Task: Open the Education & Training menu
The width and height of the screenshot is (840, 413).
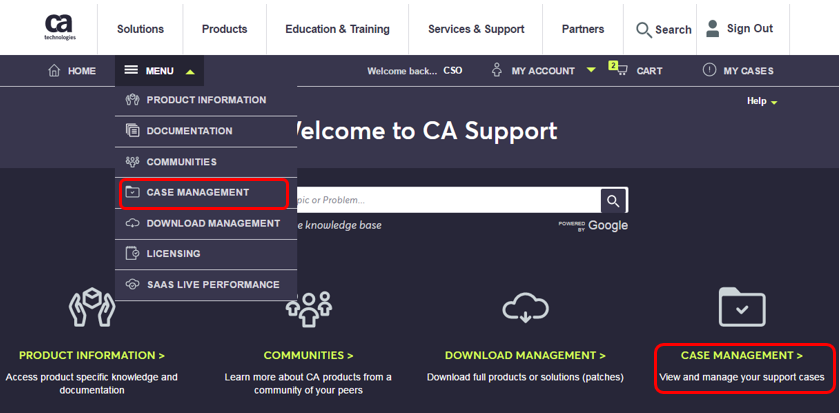Action: 338,29
